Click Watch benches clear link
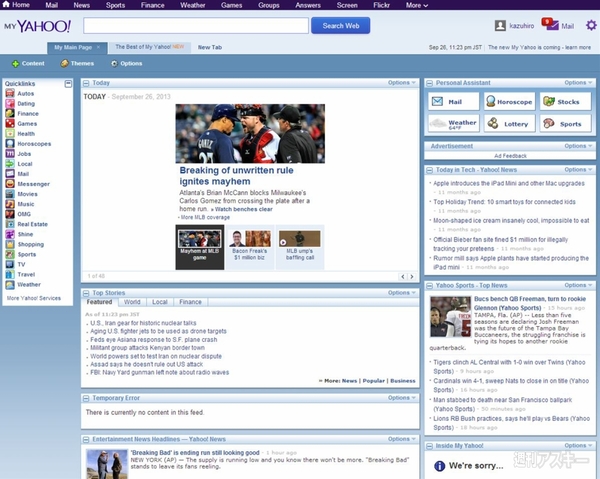 pos(244,209)
